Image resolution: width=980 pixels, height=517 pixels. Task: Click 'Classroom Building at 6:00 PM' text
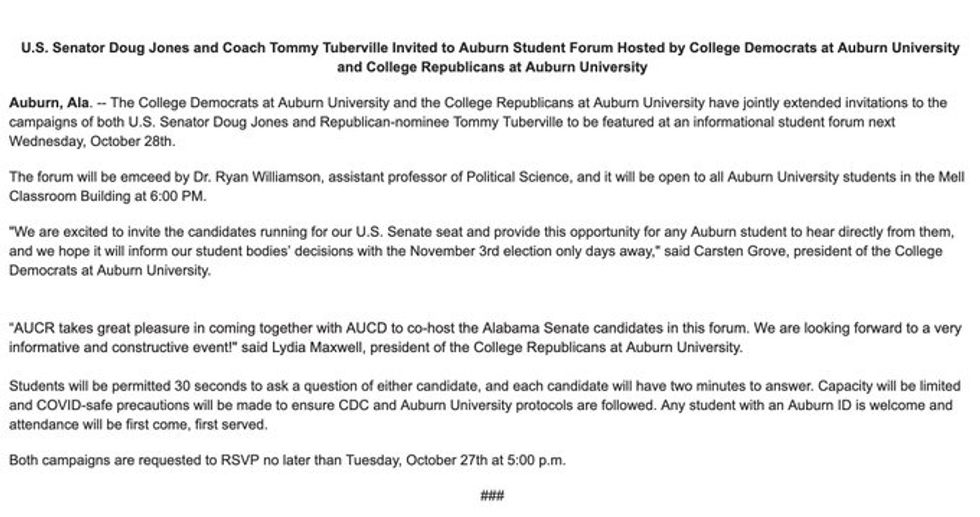tap(106, 196)
